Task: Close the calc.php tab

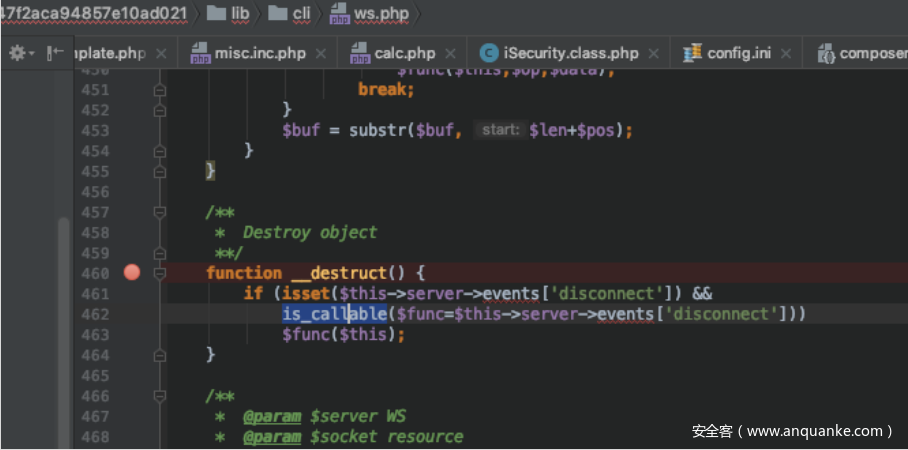Action: 452,53
